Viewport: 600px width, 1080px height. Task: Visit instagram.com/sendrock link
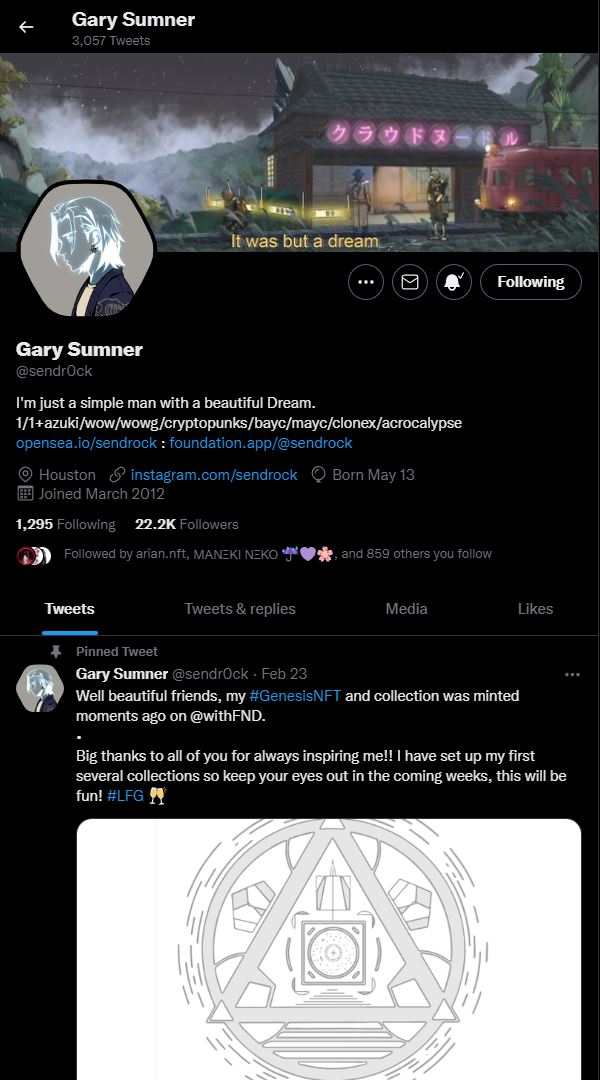coord(214,475)
